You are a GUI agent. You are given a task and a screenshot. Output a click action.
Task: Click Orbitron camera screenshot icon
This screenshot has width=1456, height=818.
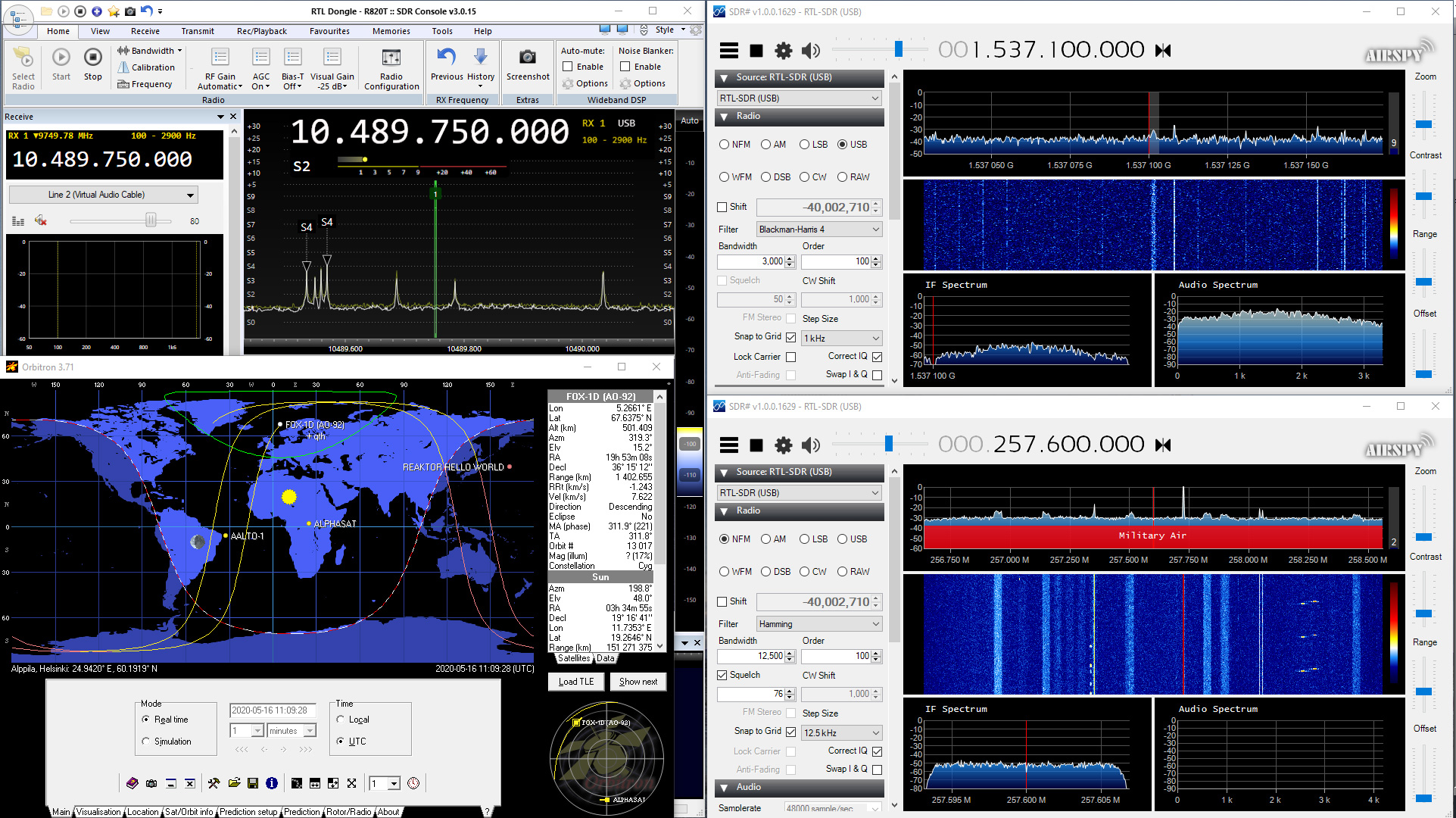[x=151, y=783]
